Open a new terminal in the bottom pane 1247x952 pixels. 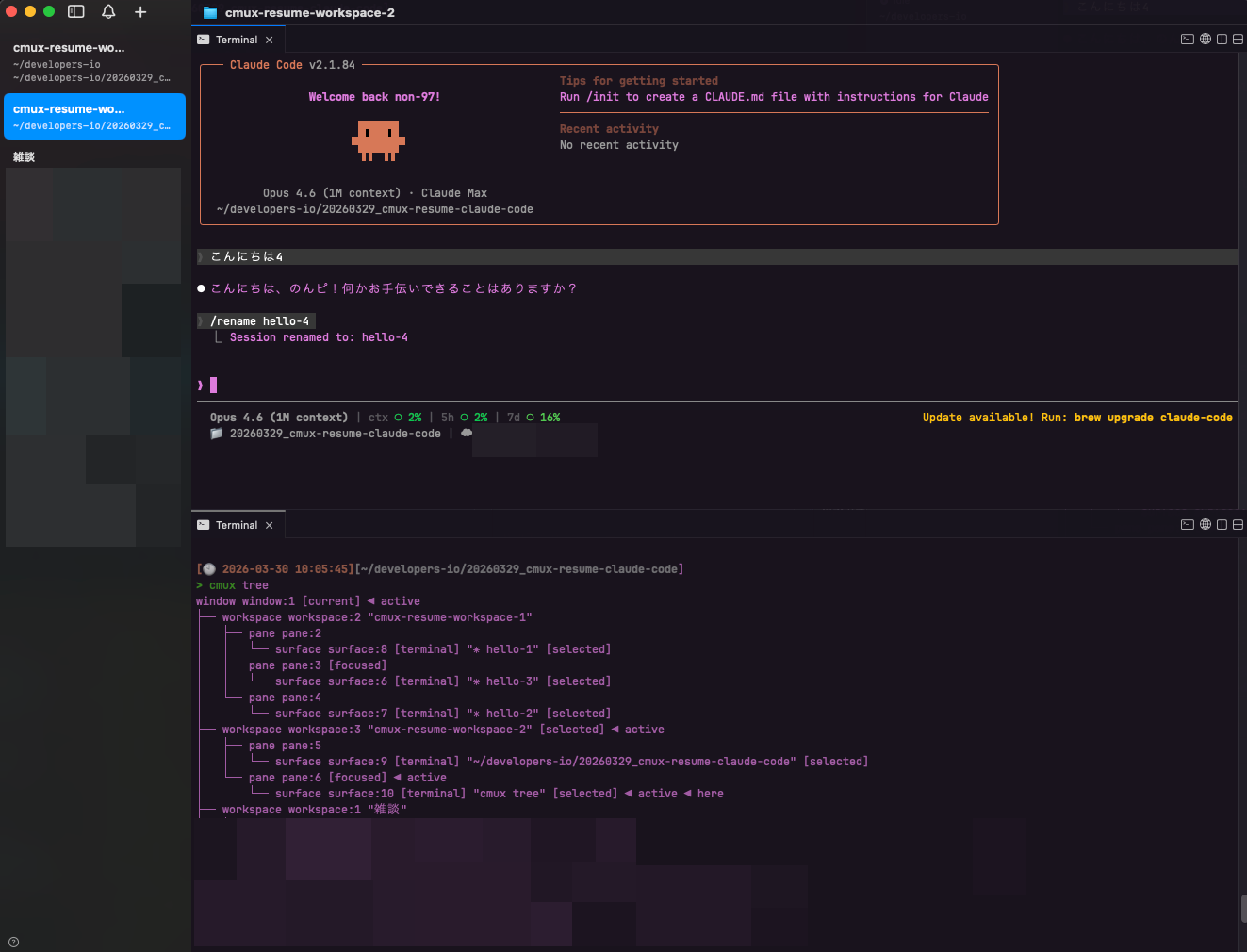[1187, 524]
